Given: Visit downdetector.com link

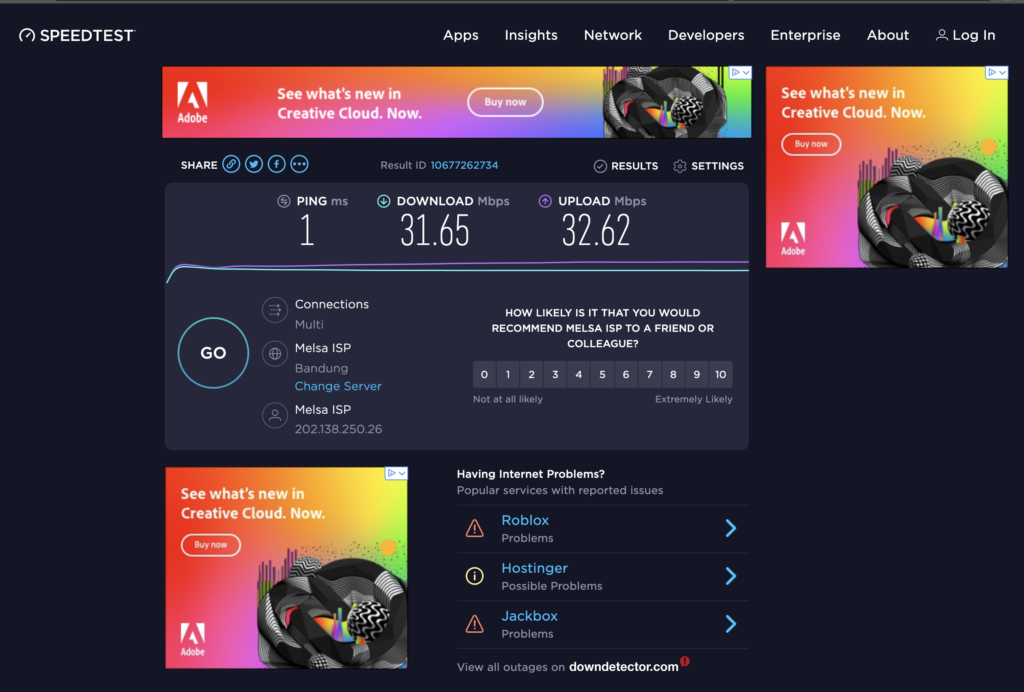Looking at the screenshot, I should click(624, 667).
